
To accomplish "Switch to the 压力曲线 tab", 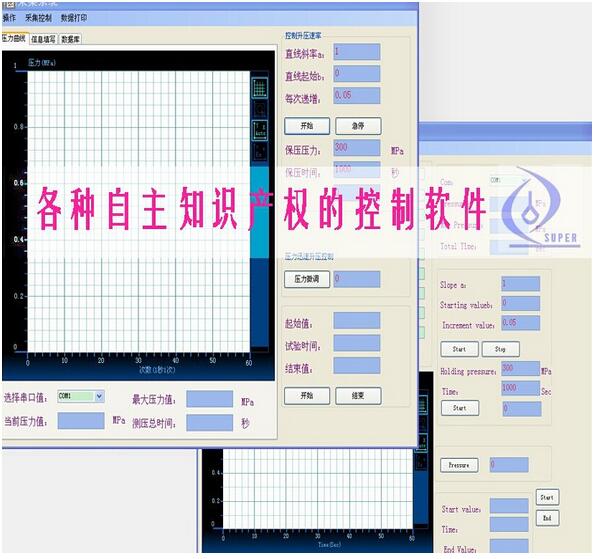I will pos(14,38).
